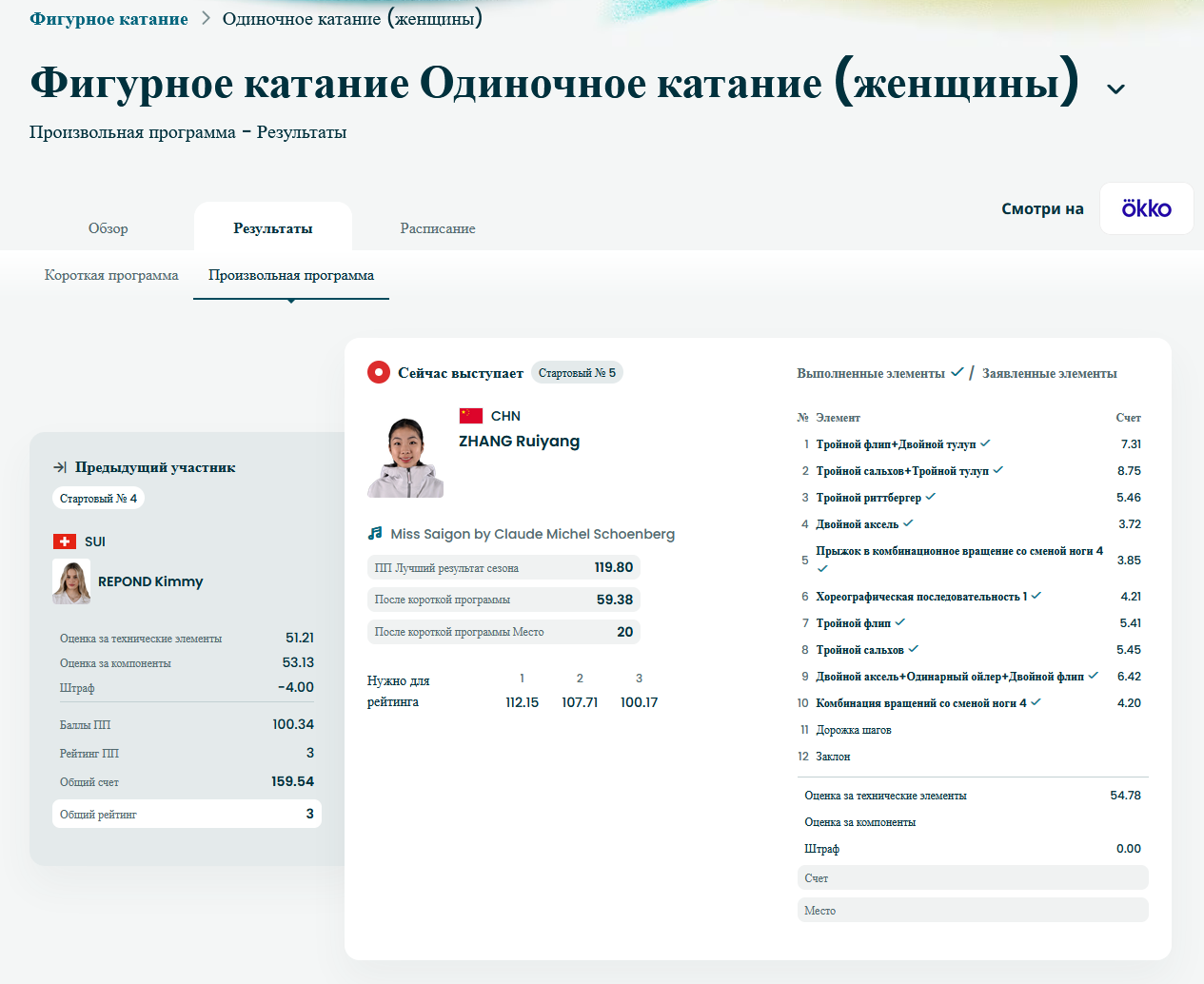The height and width of the screenshot is (984, 1204).
Task: Click the breadcrumb chevron separator
Action: (206, 18)
